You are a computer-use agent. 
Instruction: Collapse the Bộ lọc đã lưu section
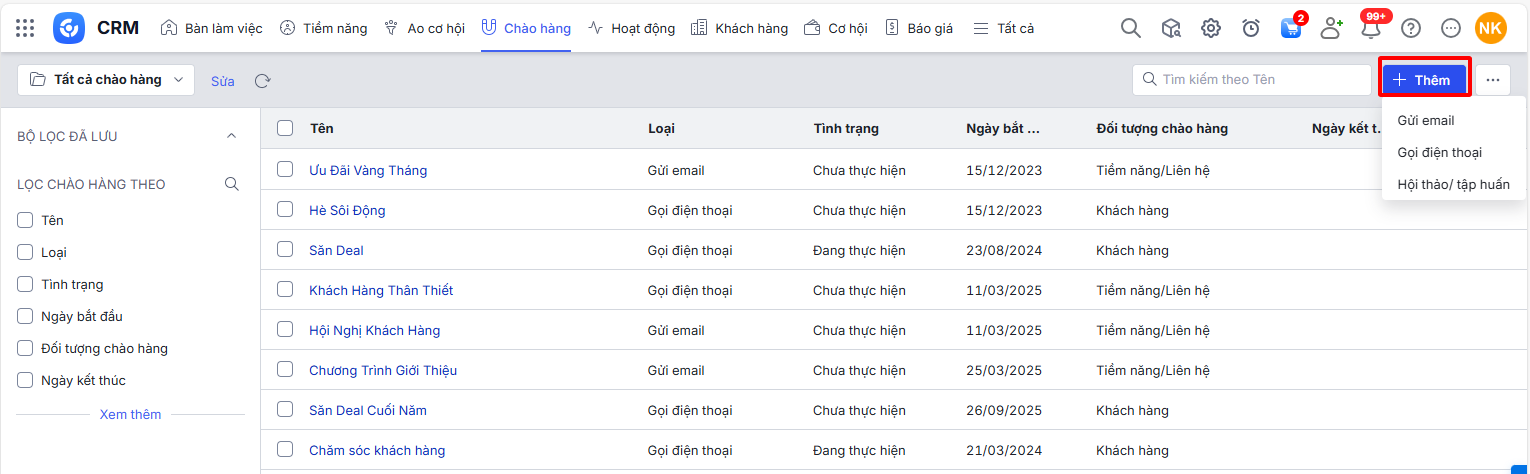232,136
